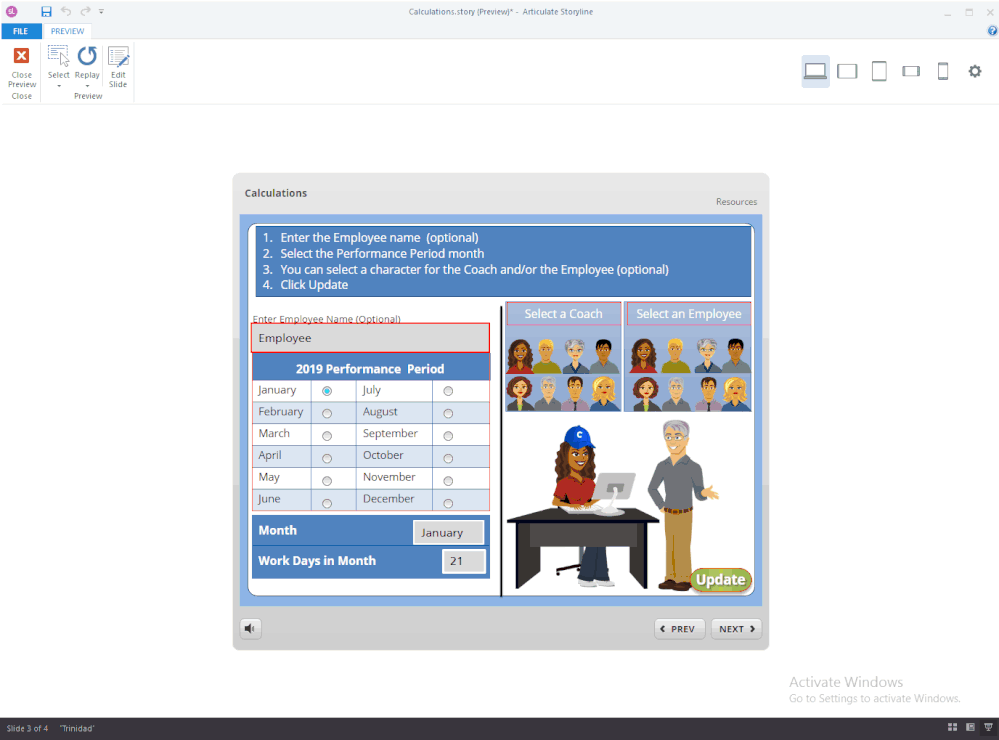Click the help question mark icon

pyautogui.click(x=992, y=31)
